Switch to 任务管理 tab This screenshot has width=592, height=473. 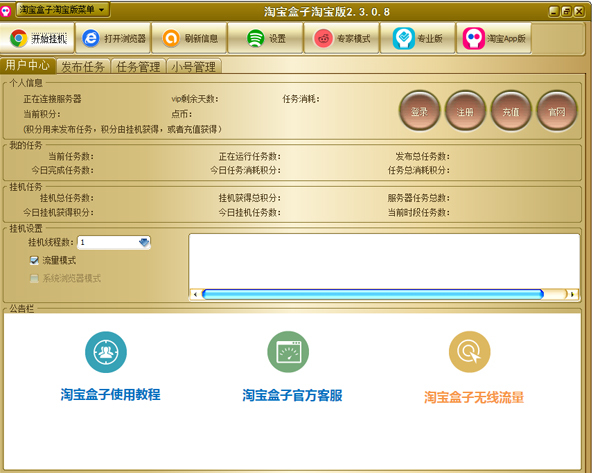[x=138, y=67]
